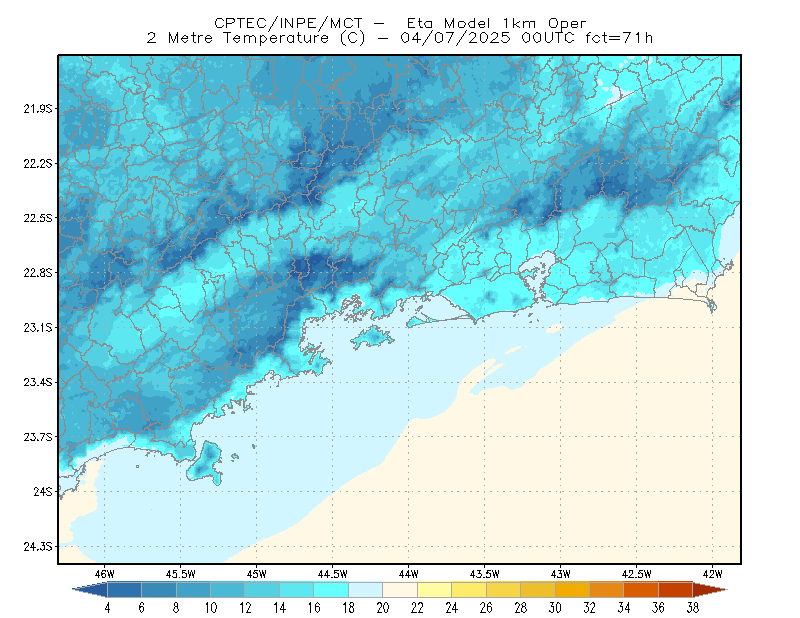
Task: Click the 20-22 cream legend swatch
Action: click(400, 590)
